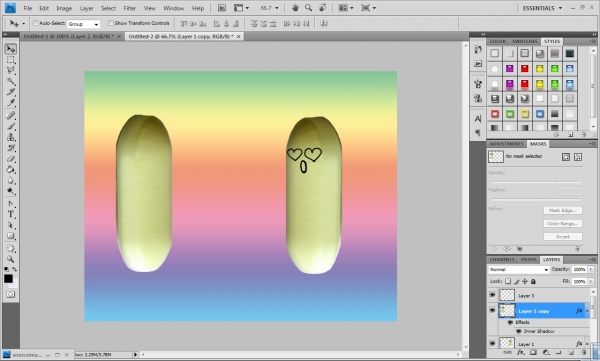Hide Layer 3 visibility eye
The height and width of the screenshot is (361, 600).
492,295
